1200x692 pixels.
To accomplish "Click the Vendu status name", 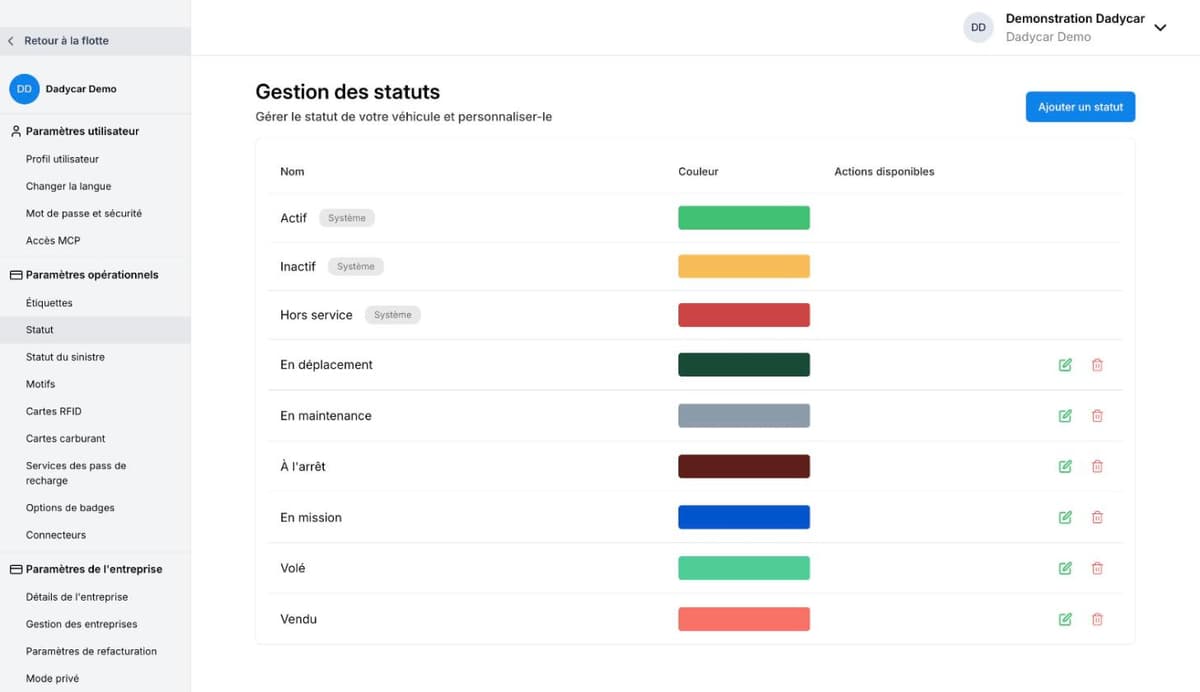I will 298,619.
